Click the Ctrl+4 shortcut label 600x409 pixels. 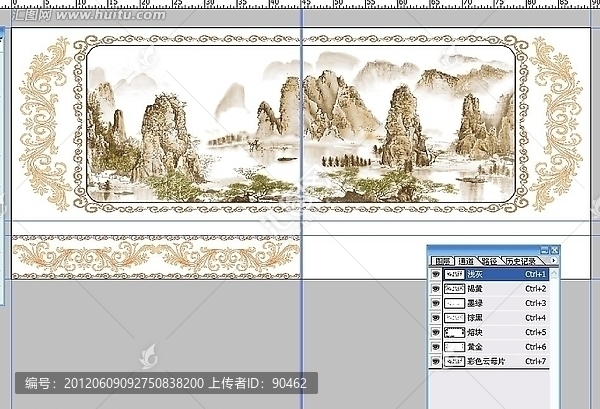pos(536,318)
